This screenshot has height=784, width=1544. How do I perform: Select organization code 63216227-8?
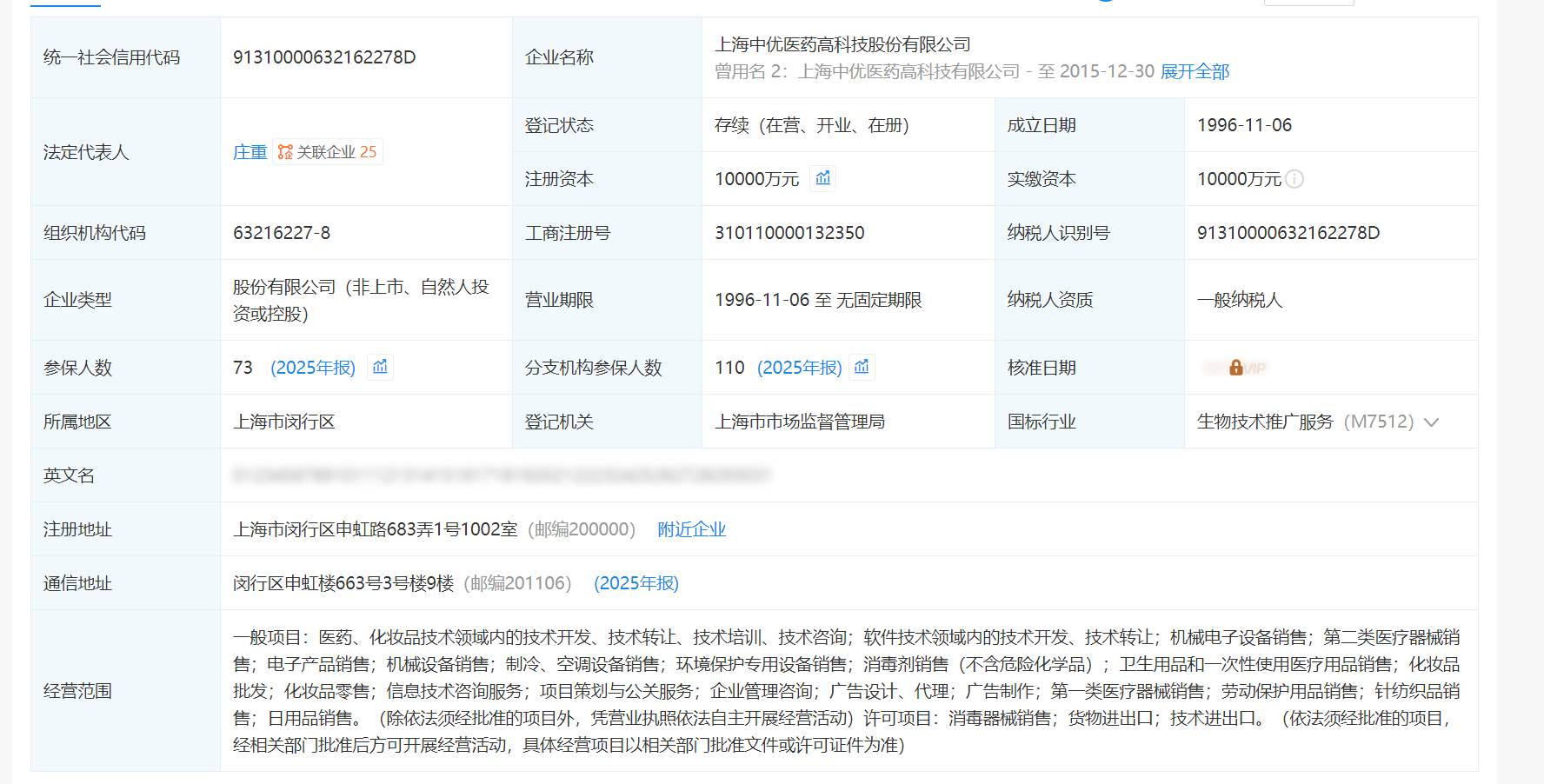(282, 233)
